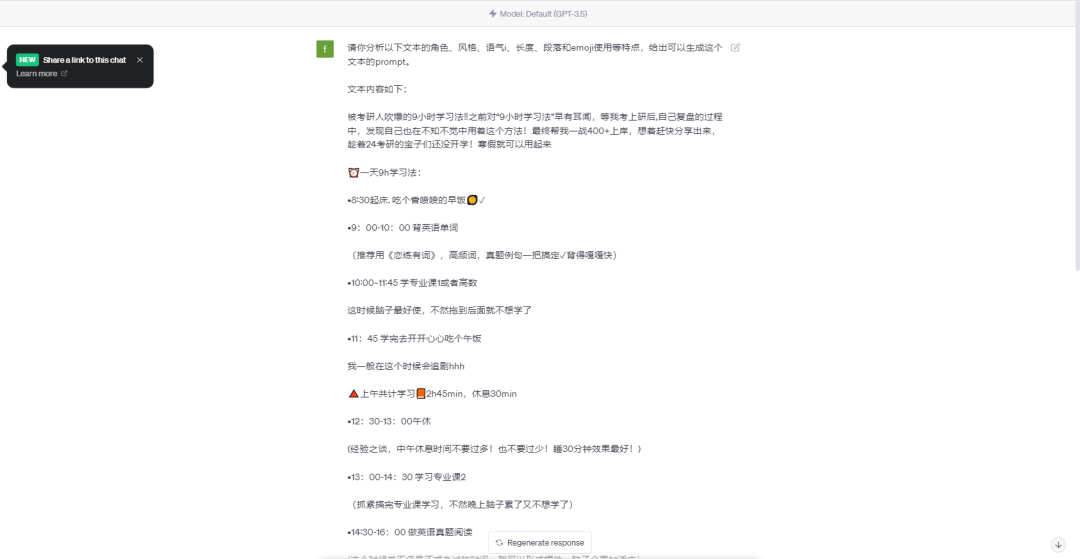Click the red triangle emoji before 上午共计学习

pos(353,394)
